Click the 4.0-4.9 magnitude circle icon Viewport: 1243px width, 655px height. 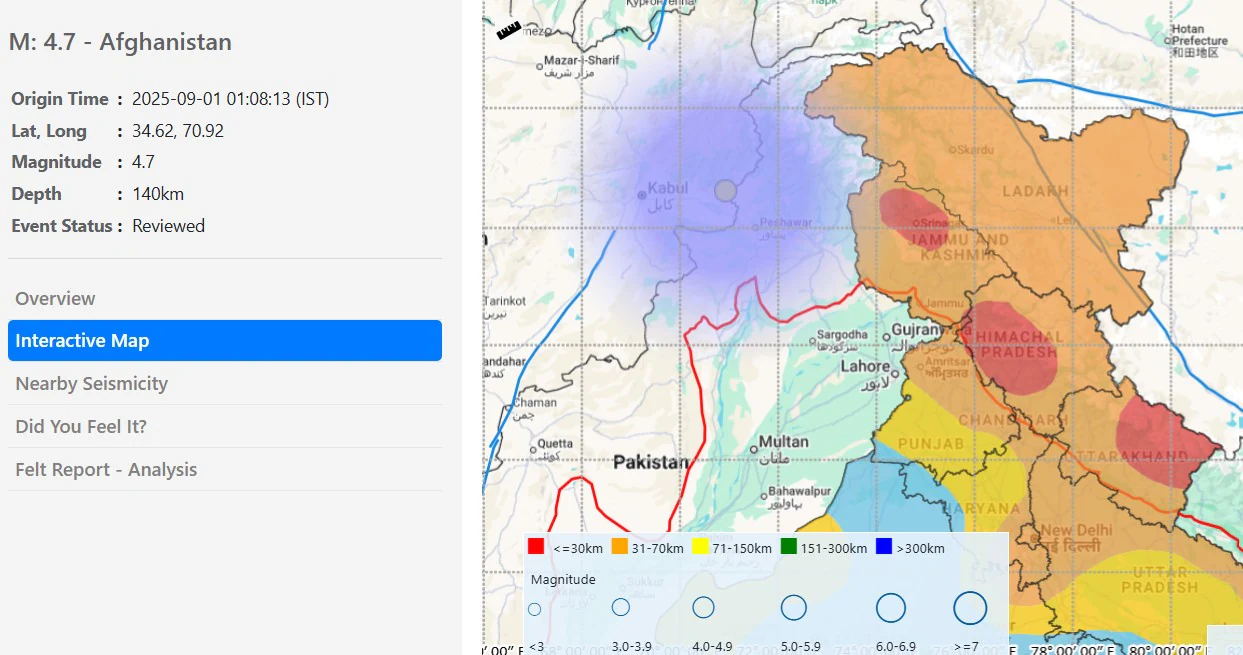click(703, 607)
